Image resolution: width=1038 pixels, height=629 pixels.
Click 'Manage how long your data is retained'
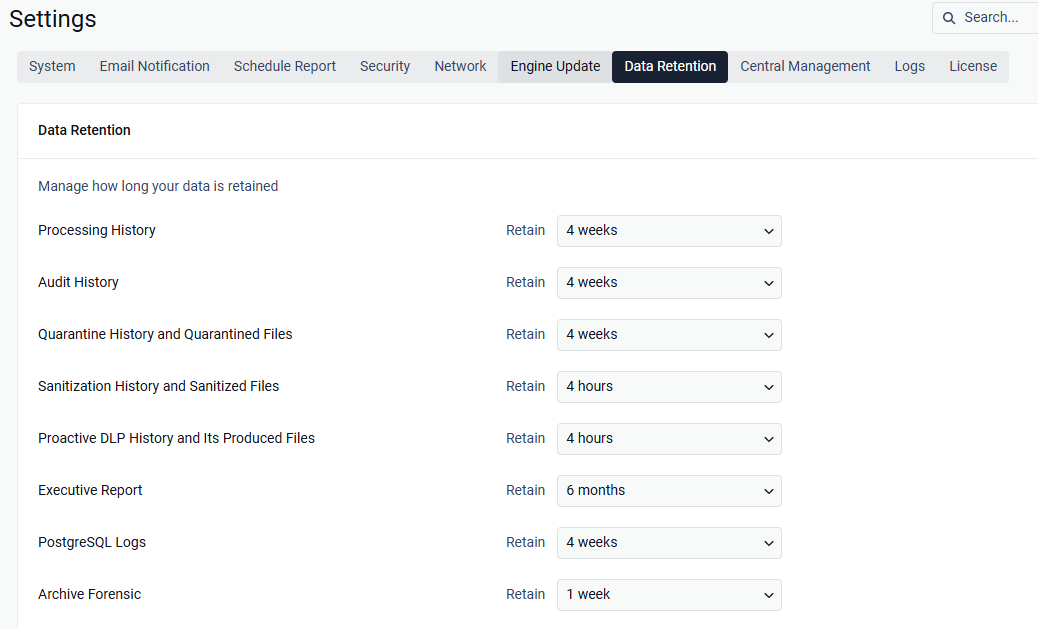pyautogui.click(x=158, y=186)
